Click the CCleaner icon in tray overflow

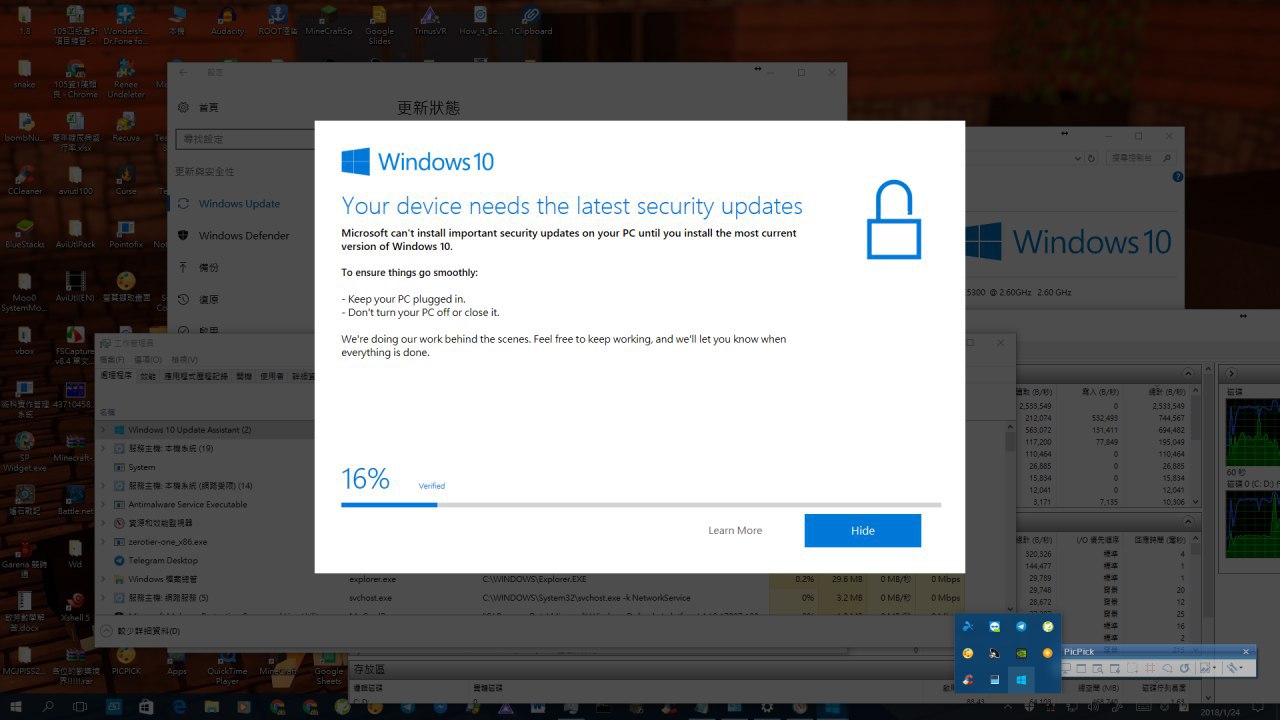click(967, 681)
